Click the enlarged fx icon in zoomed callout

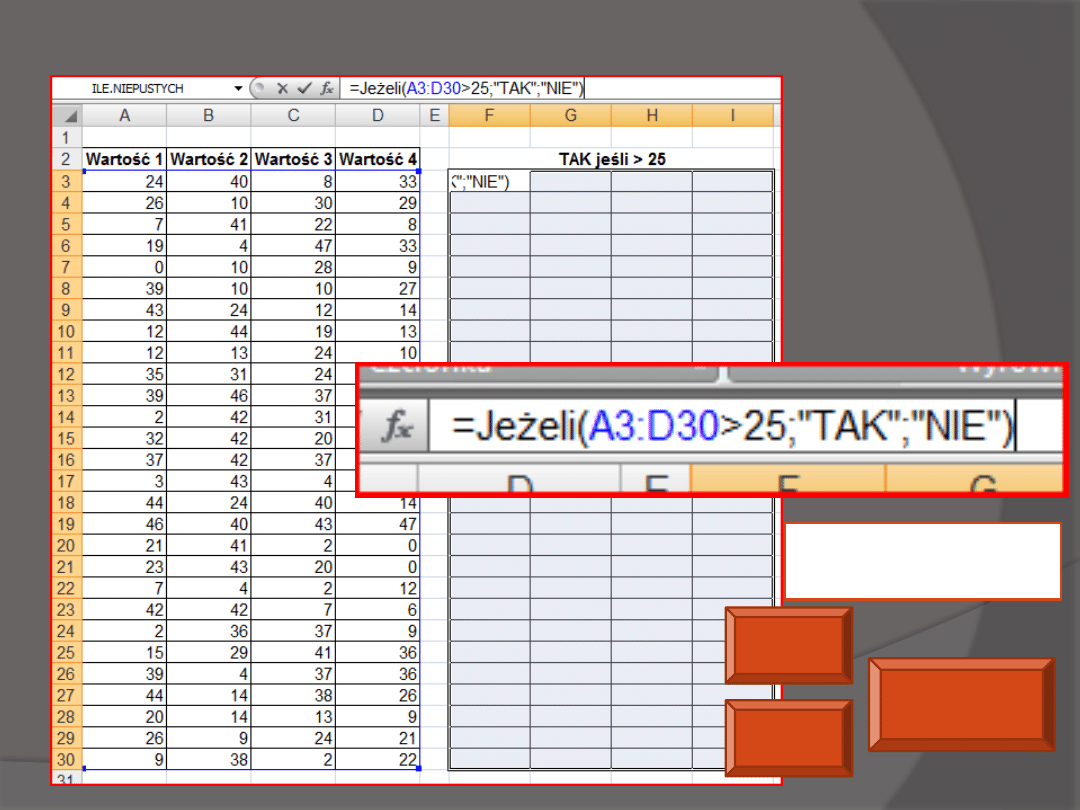click(397, 428)
